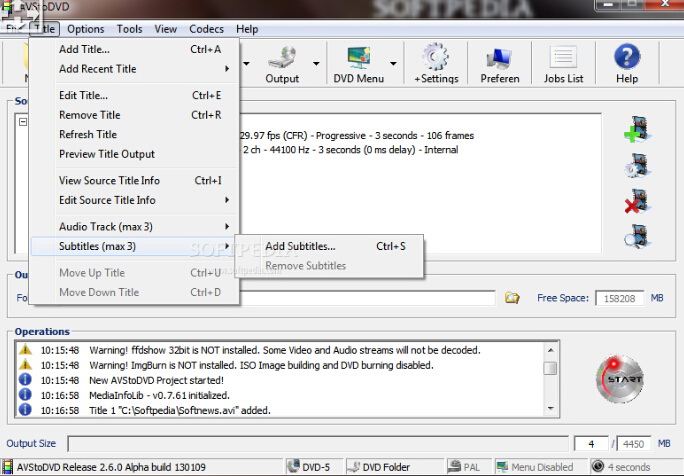Choose Preview Title Output menu entry

click(135, 154)
